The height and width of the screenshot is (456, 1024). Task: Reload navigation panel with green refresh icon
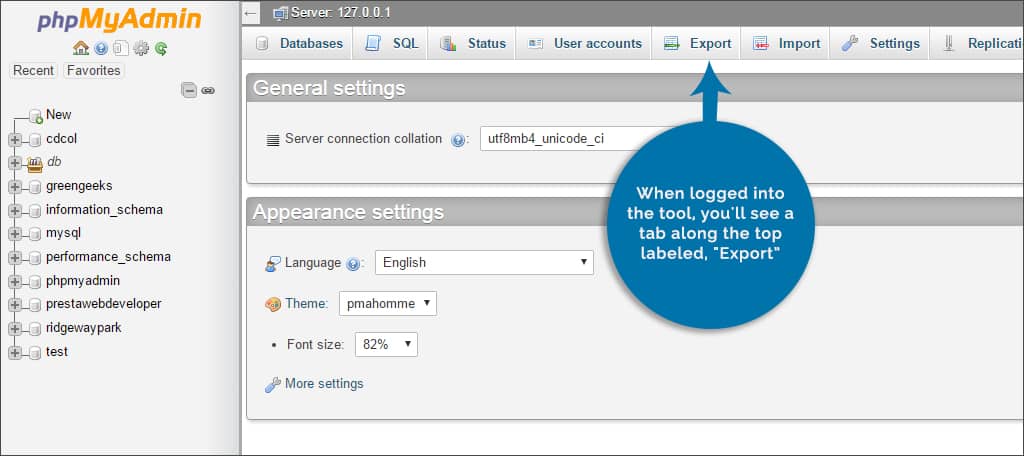[x=160, y=48]
